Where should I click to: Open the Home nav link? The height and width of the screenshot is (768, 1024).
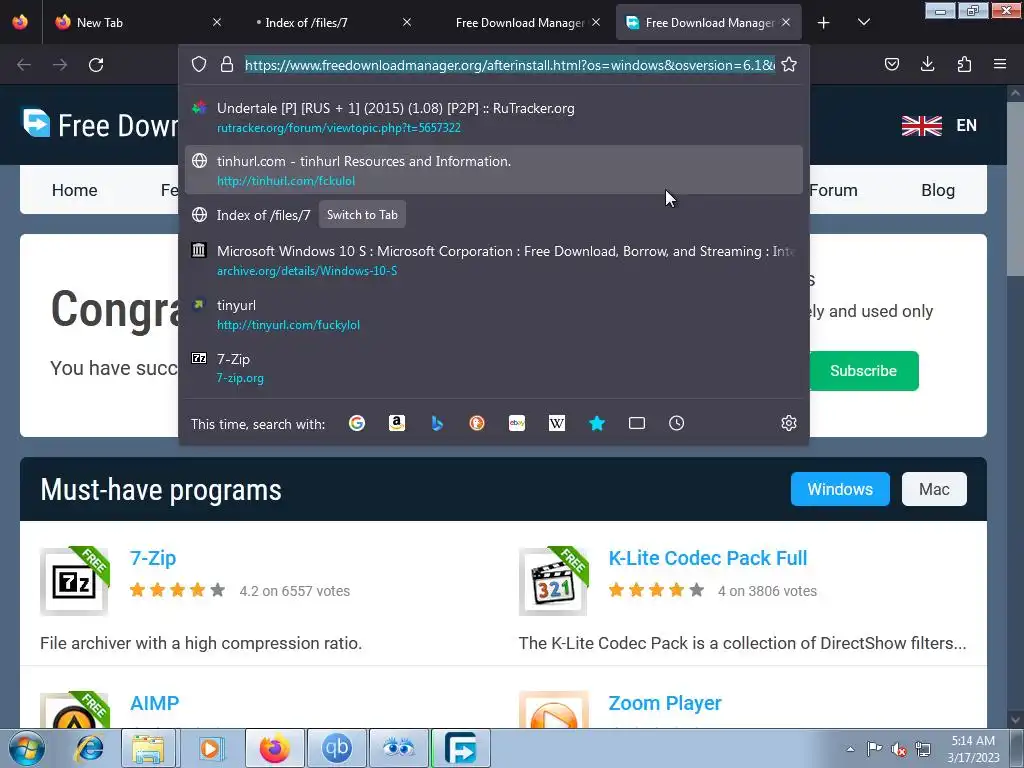(74, 190)
